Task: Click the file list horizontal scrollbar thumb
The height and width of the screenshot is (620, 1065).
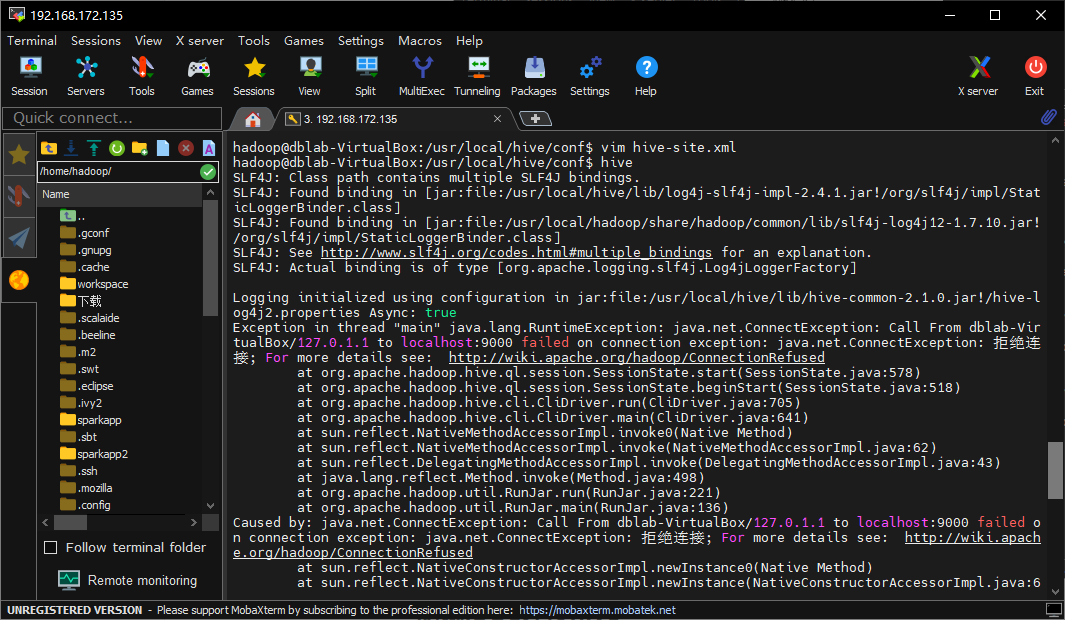Action: pyautogui.click(x=70, y=522)
